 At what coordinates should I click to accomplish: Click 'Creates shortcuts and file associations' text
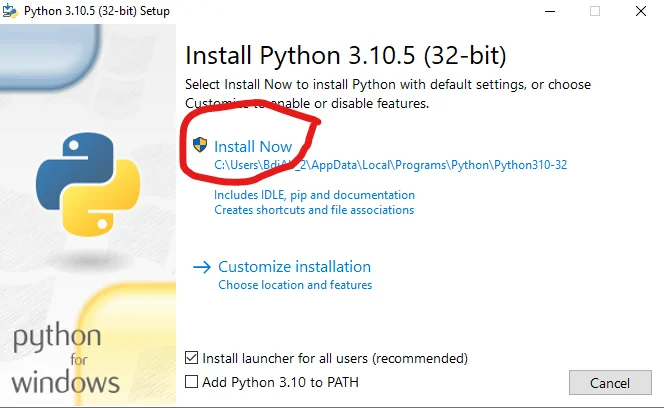314,210
